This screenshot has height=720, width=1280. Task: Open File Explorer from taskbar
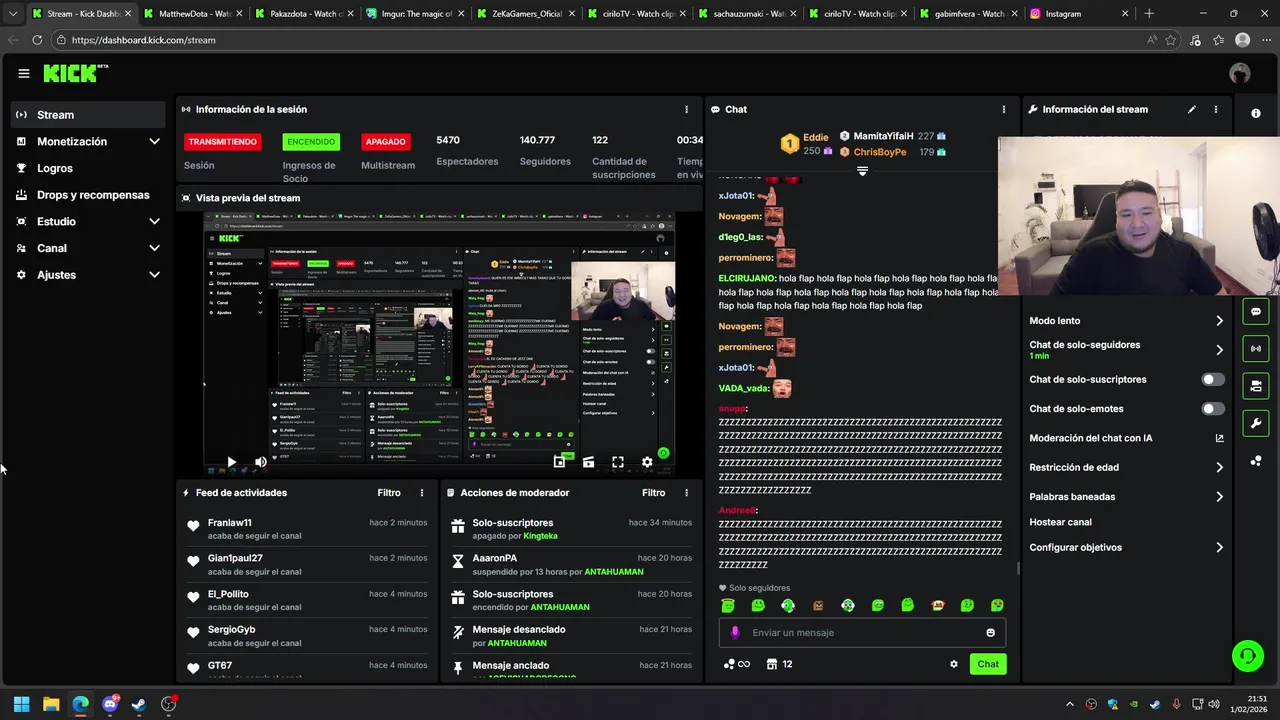pyautogui.click(x=51, y=704)
